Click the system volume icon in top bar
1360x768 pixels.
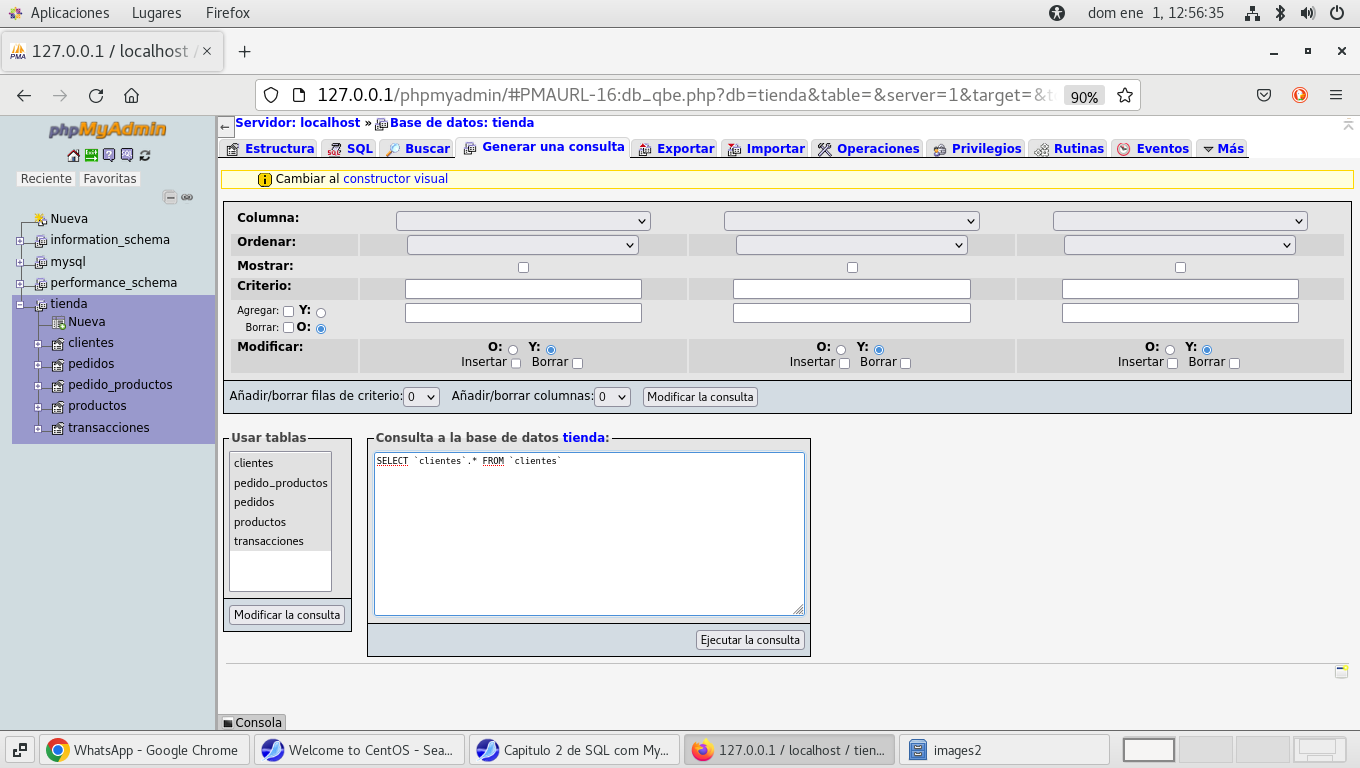coord(1307,13)
